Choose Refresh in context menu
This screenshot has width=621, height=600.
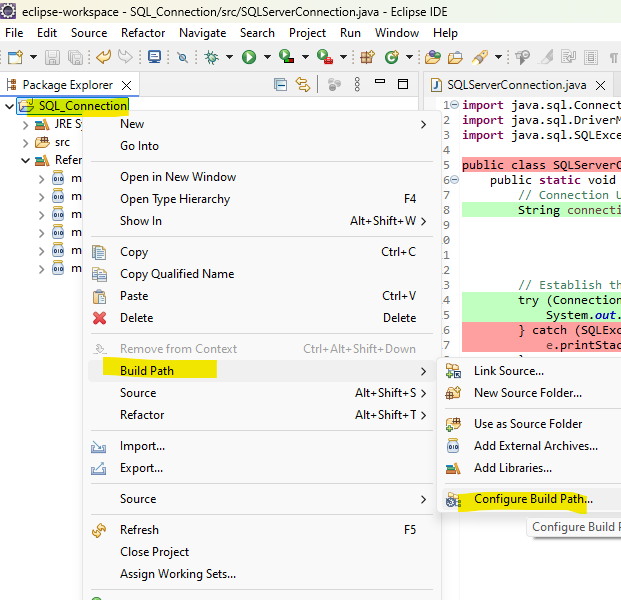pos(261,530)
